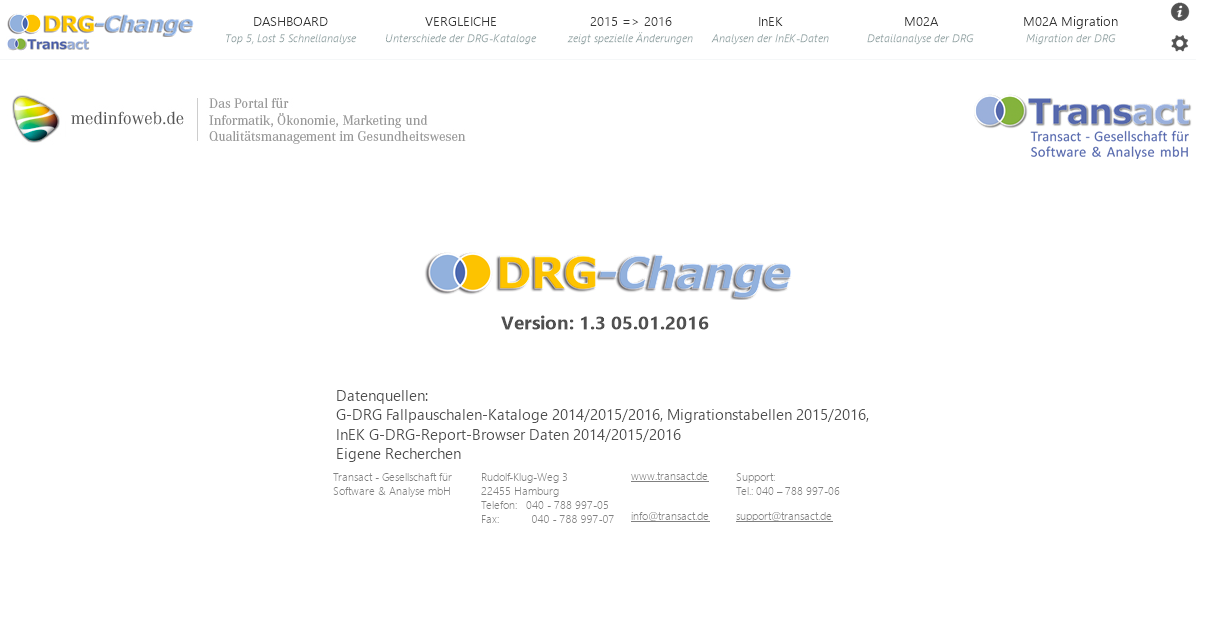
Task: Click Support Tel. 040 – 788 997-06
Action: [788, 491]
